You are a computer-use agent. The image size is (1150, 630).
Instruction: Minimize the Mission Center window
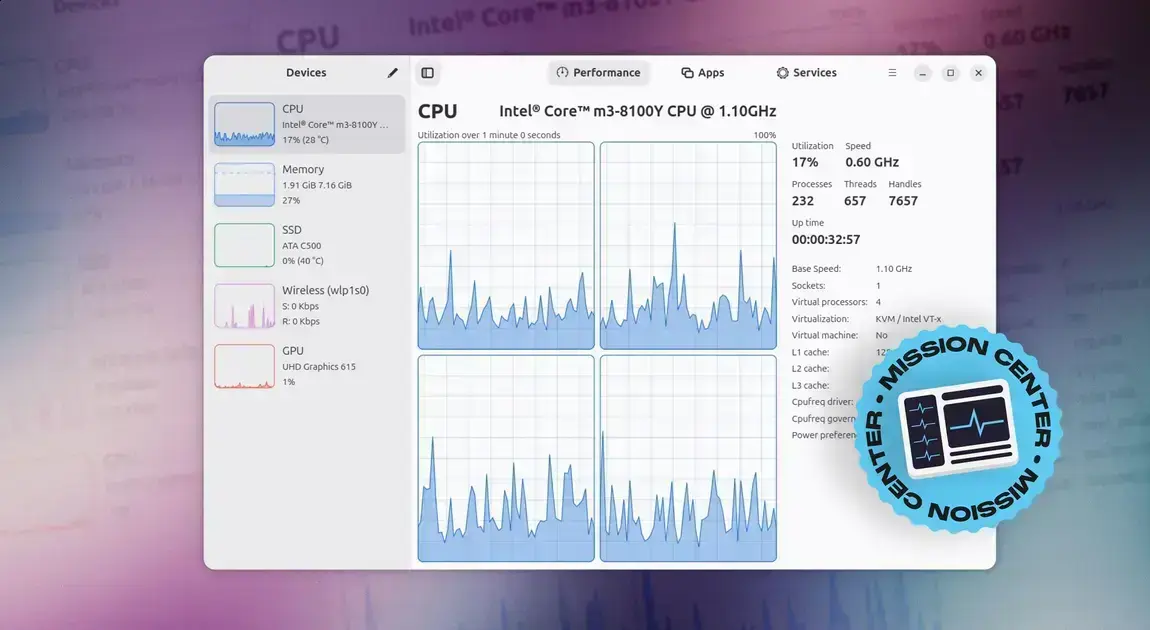pyautogui.click(x=923, y=73)
